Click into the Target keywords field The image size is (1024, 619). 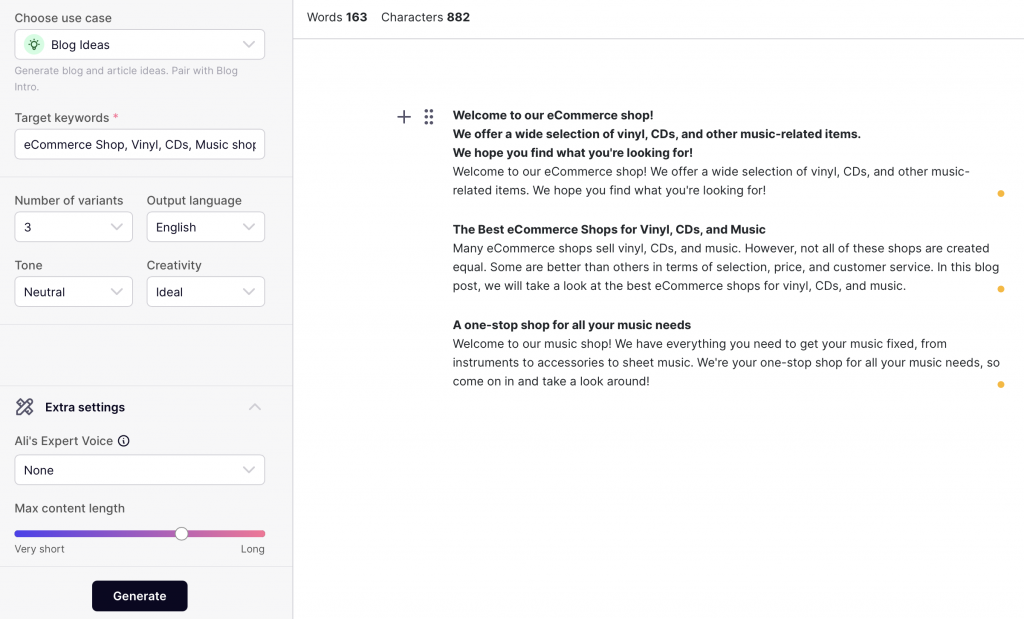[140, 145]
